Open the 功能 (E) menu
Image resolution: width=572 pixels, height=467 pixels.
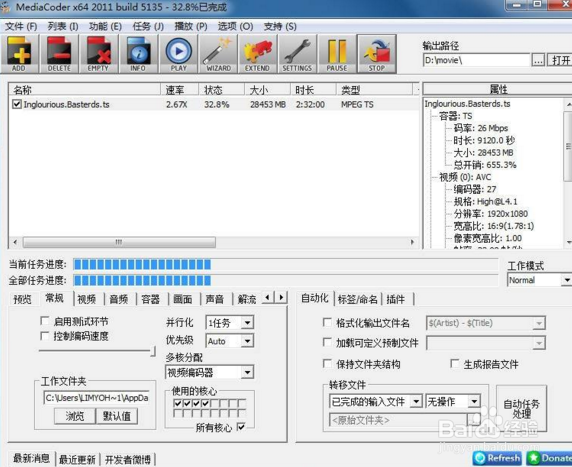pyautogui.click(x=105, y=27)
